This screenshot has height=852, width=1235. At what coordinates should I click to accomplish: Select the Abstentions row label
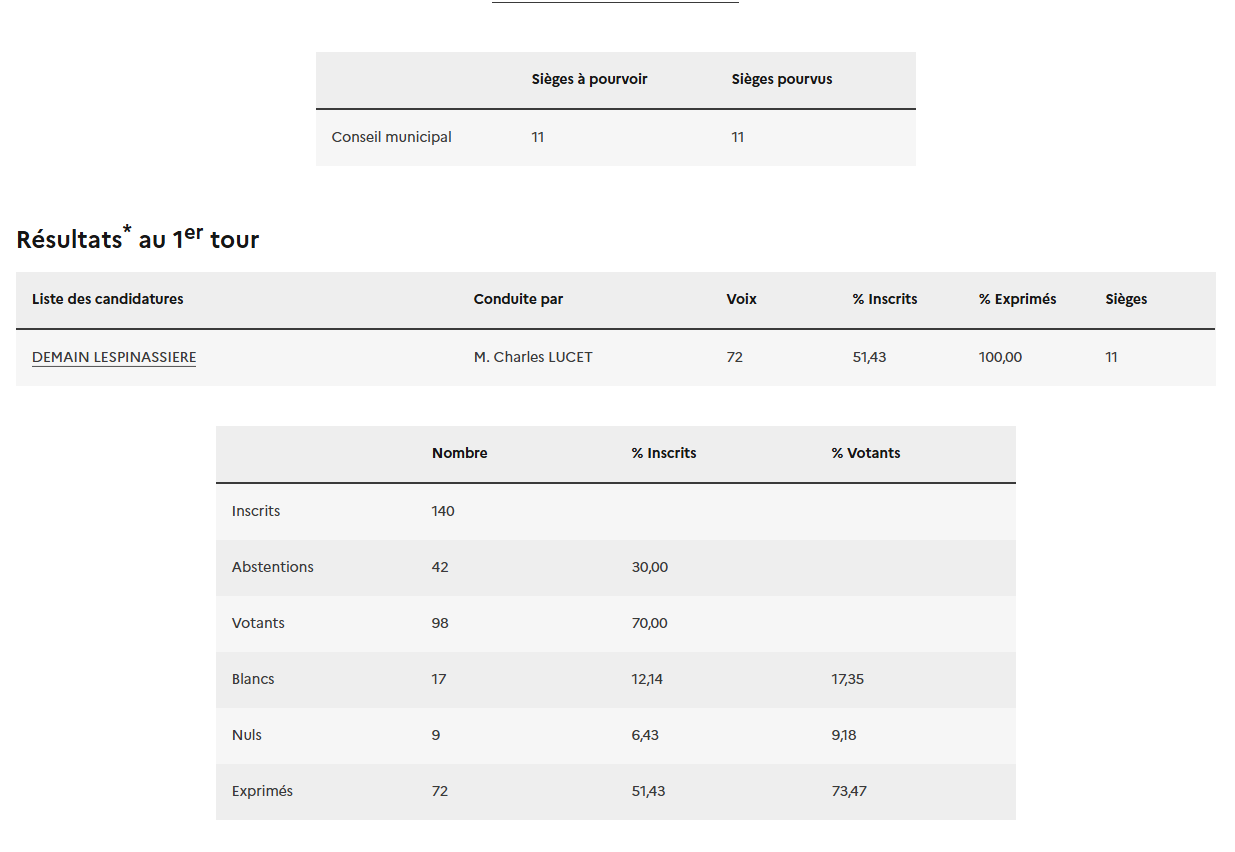point(272,567)
